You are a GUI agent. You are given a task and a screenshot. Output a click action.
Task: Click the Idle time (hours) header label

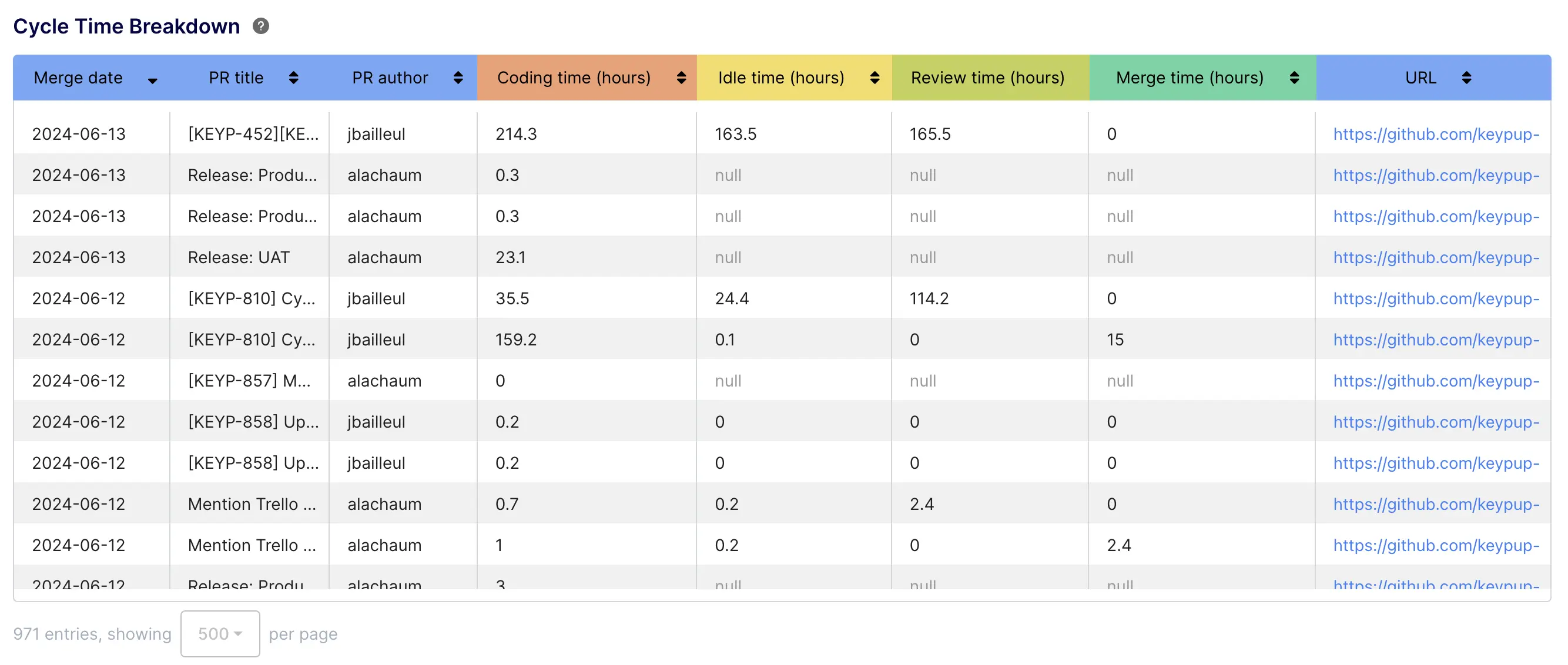(781, 78)
